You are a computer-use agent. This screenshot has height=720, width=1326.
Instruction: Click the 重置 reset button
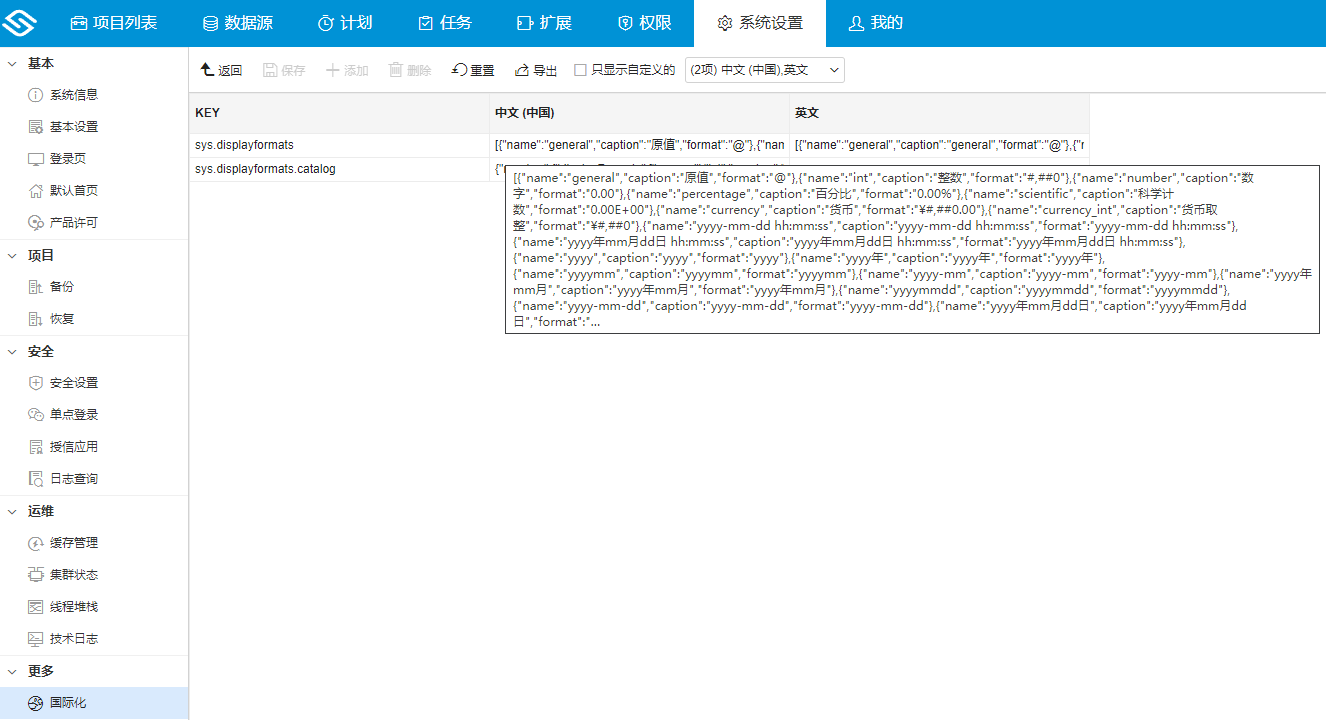473,70
